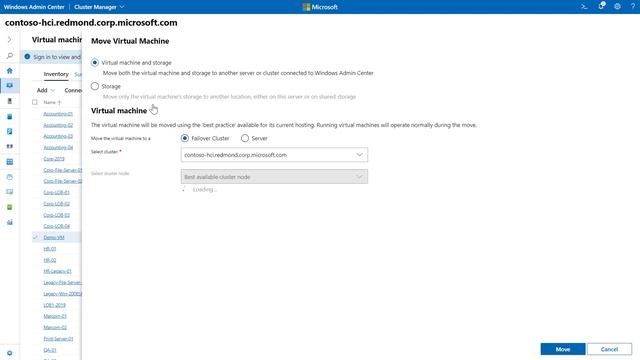Click the Loading status text

pos(204,190)
